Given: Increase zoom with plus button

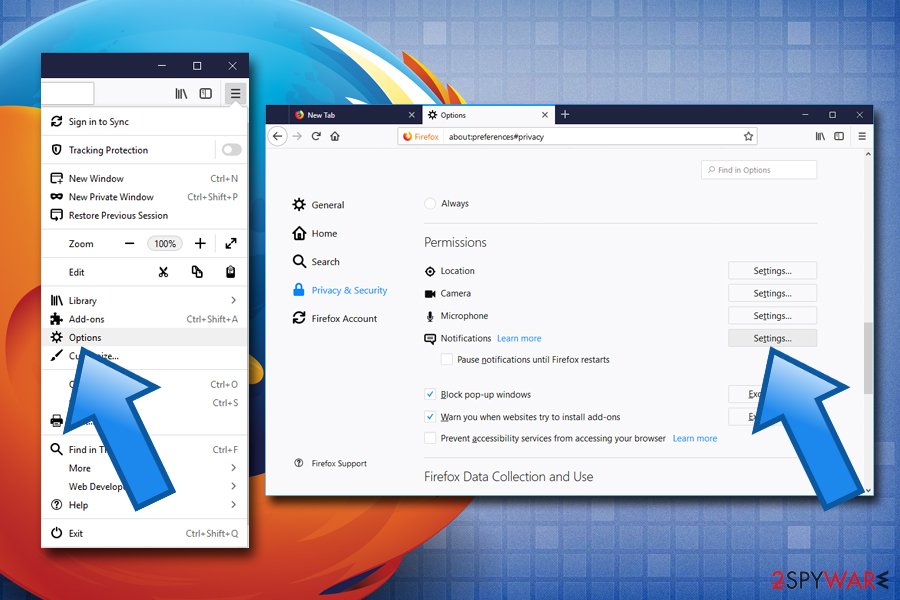Looking at the screenshot, I should point(200,243).
